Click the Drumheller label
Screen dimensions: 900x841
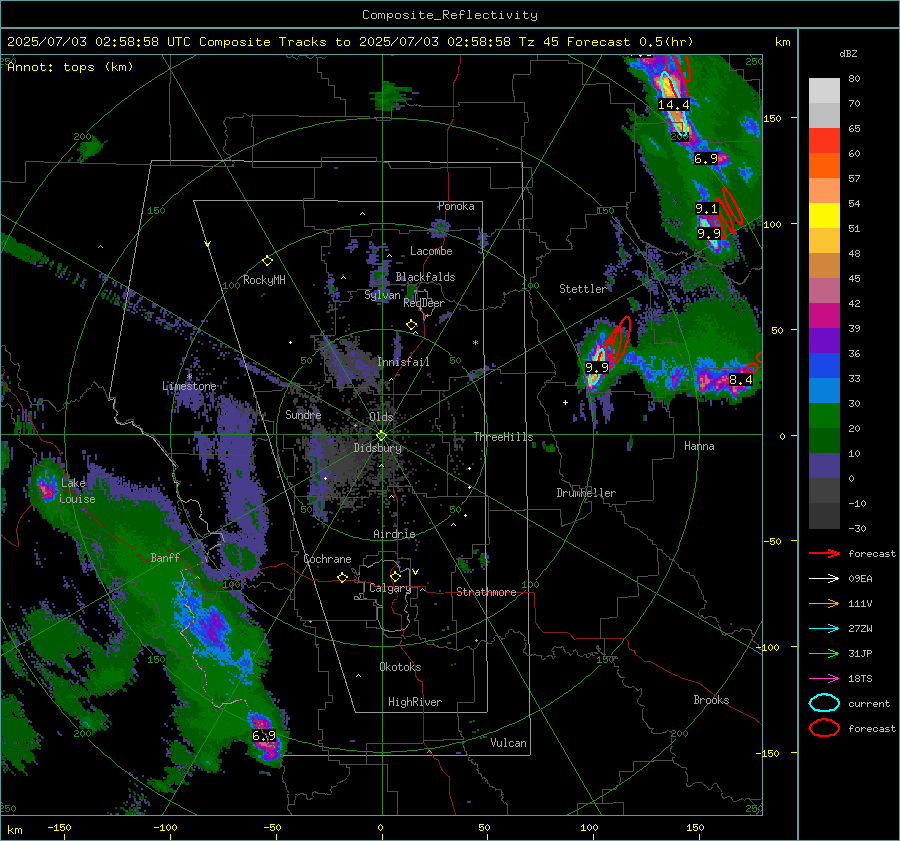point(586,493)
